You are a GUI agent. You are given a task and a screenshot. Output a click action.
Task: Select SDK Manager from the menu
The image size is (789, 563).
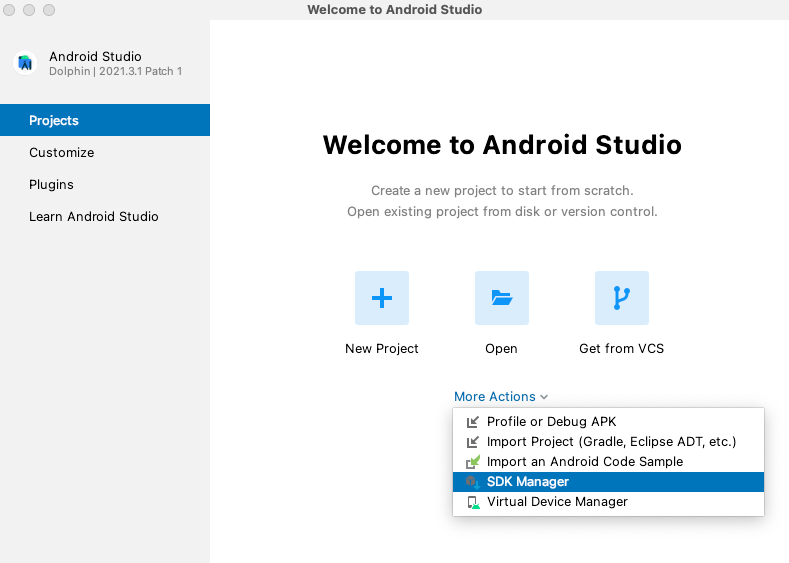(608, 482)
